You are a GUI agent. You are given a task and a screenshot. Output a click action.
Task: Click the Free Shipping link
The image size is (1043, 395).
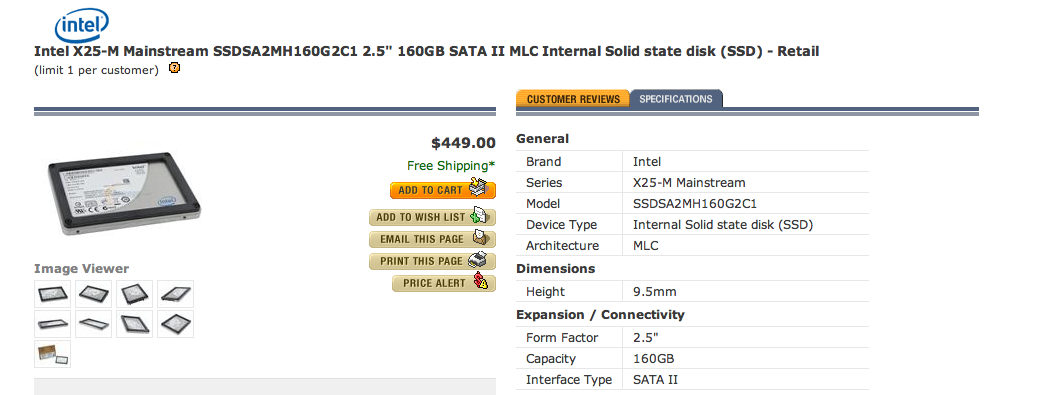451,166
